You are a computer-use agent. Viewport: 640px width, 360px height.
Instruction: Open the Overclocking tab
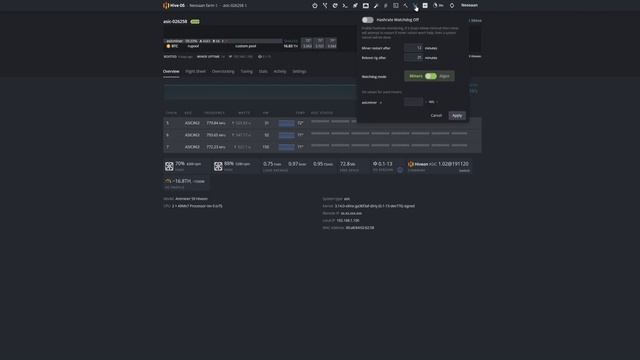[x=223, y=71]
